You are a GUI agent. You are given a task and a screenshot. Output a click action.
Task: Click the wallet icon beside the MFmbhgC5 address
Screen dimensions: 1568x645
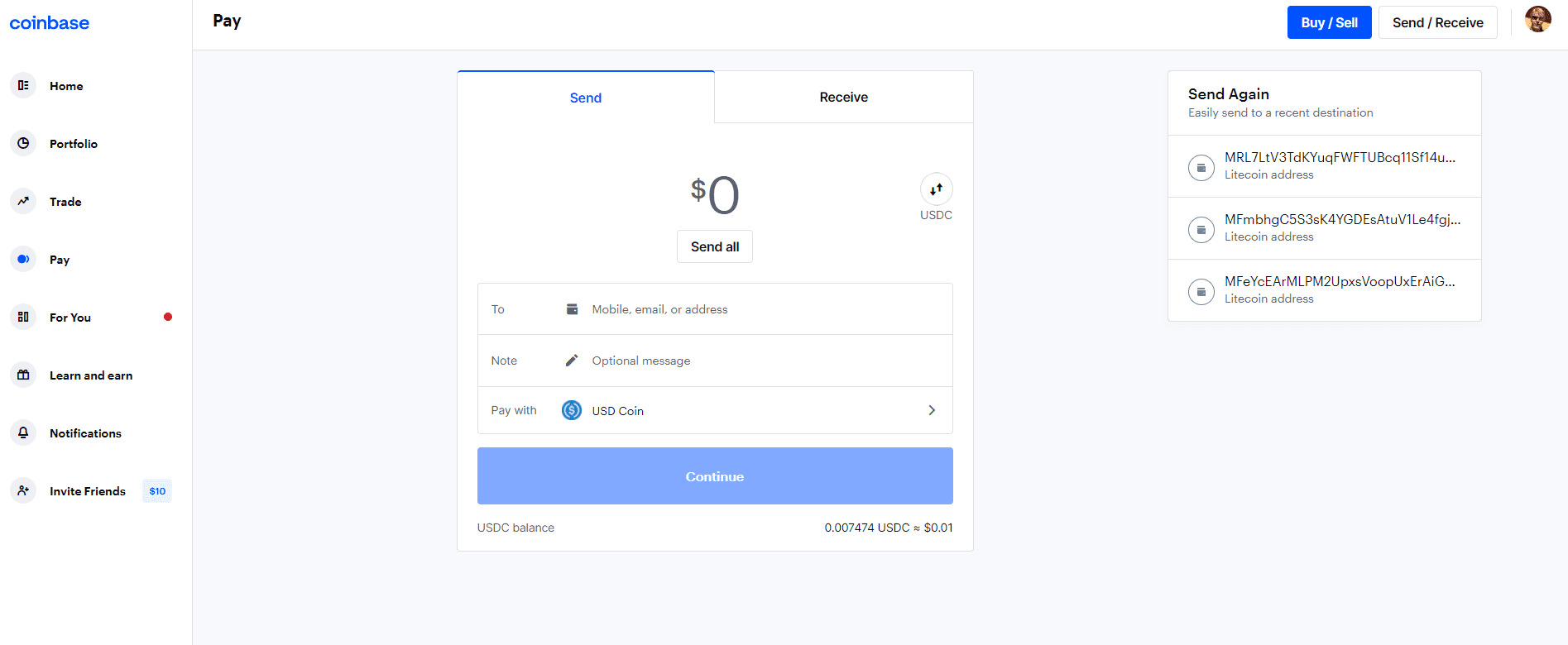pos(1201,229)
